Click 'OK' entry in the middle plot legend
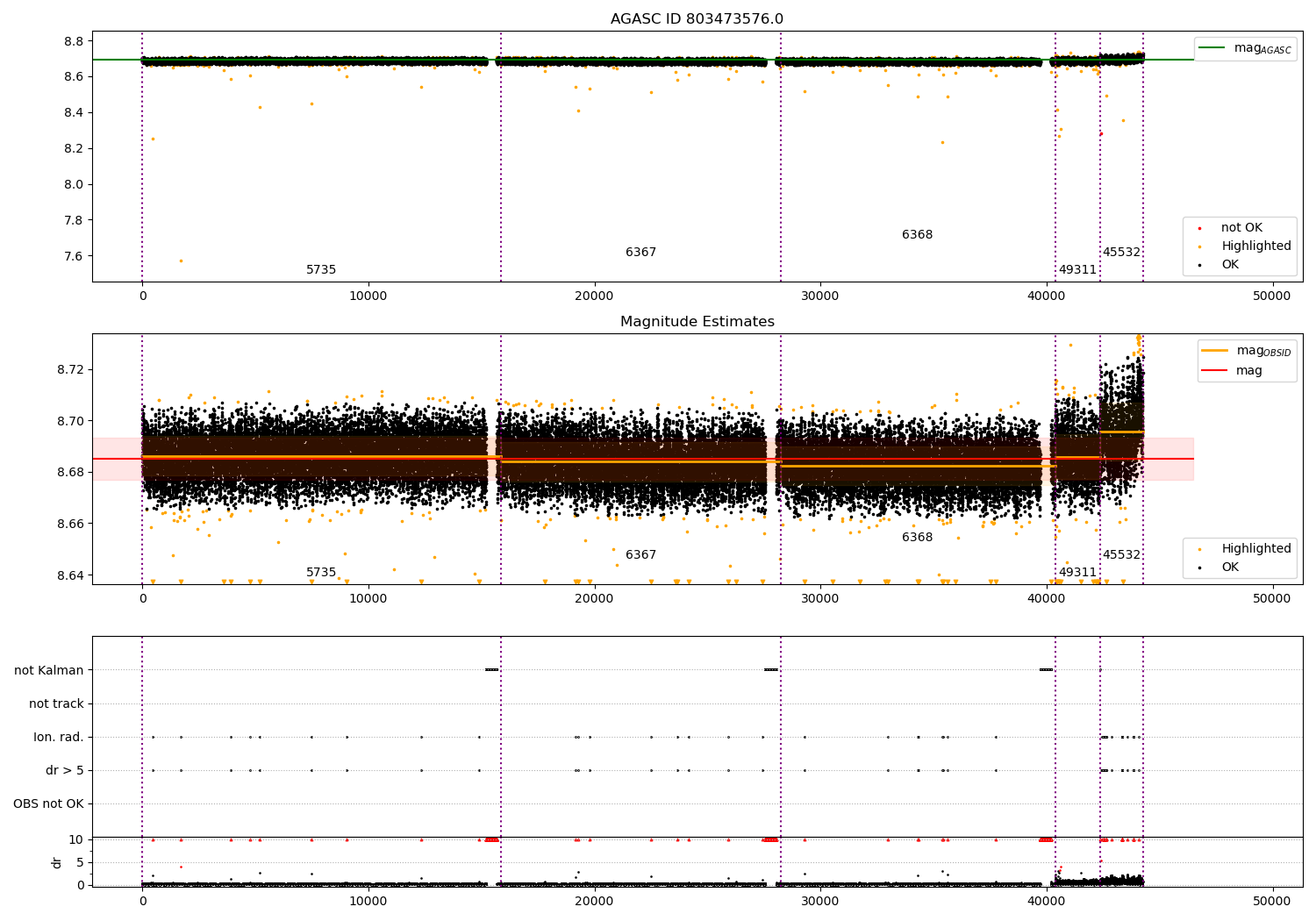This screenshot has height=921, width=1316. click(x=1230, y=568)
